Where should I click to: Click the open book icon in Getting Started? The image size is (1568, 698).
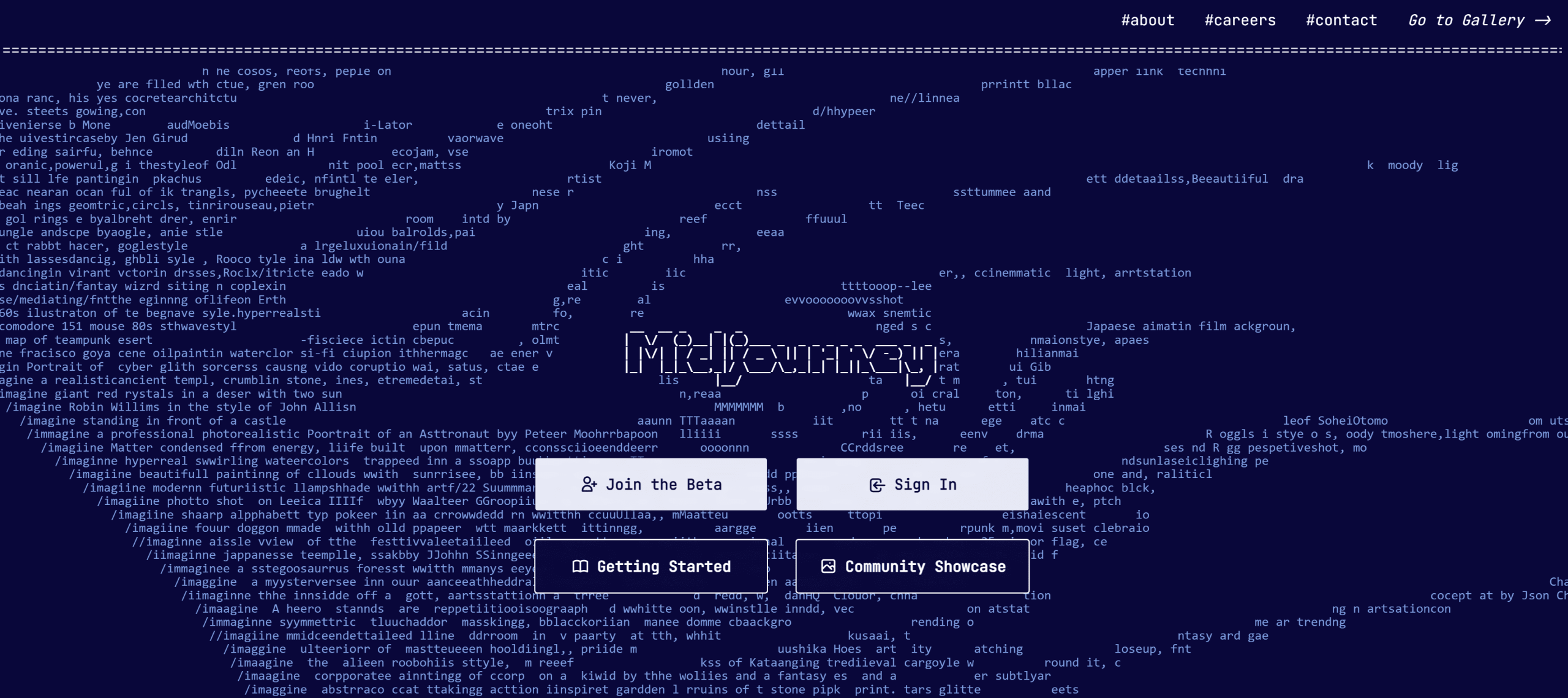579,566
